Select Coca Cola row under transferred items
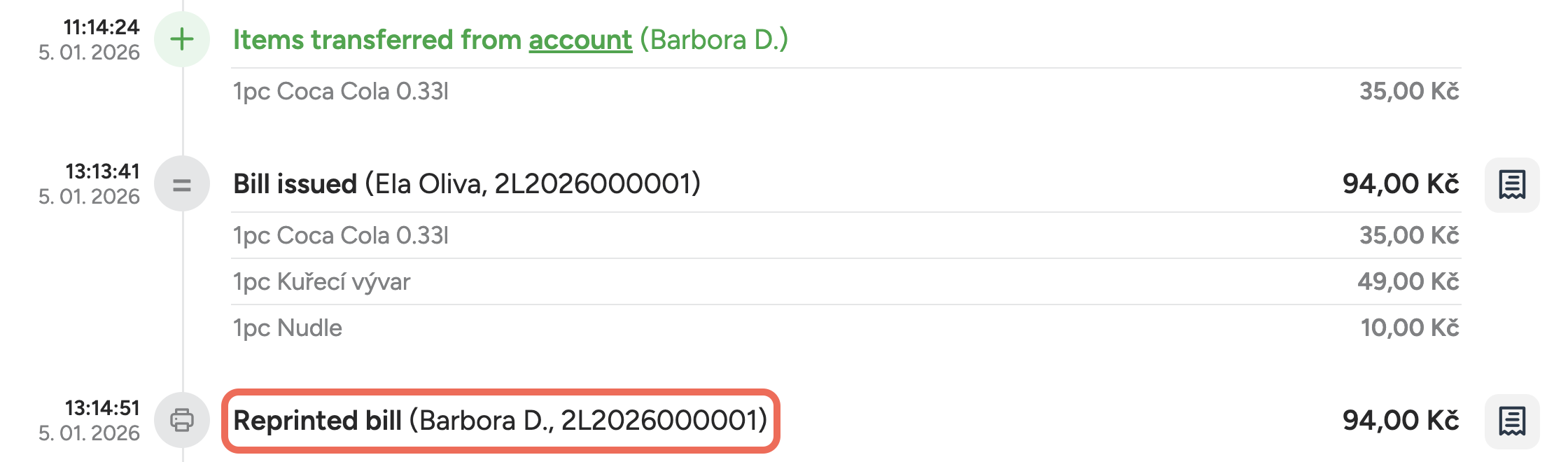 tap(341, 91)
